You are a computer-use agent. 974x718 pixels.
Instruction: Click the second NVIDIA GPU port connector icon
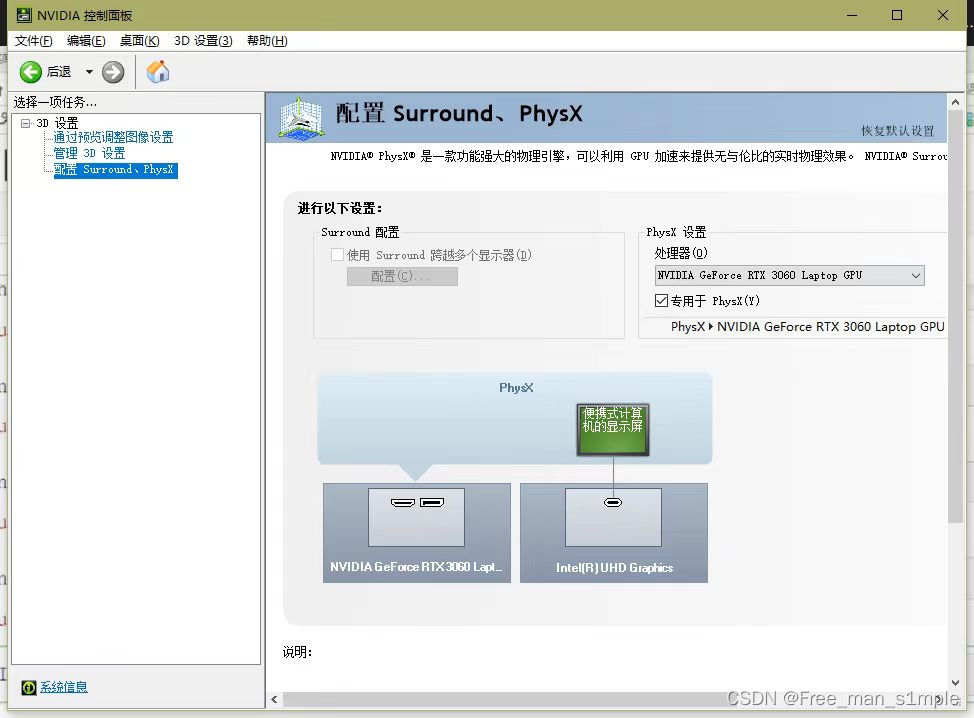[x=432, y=502]
